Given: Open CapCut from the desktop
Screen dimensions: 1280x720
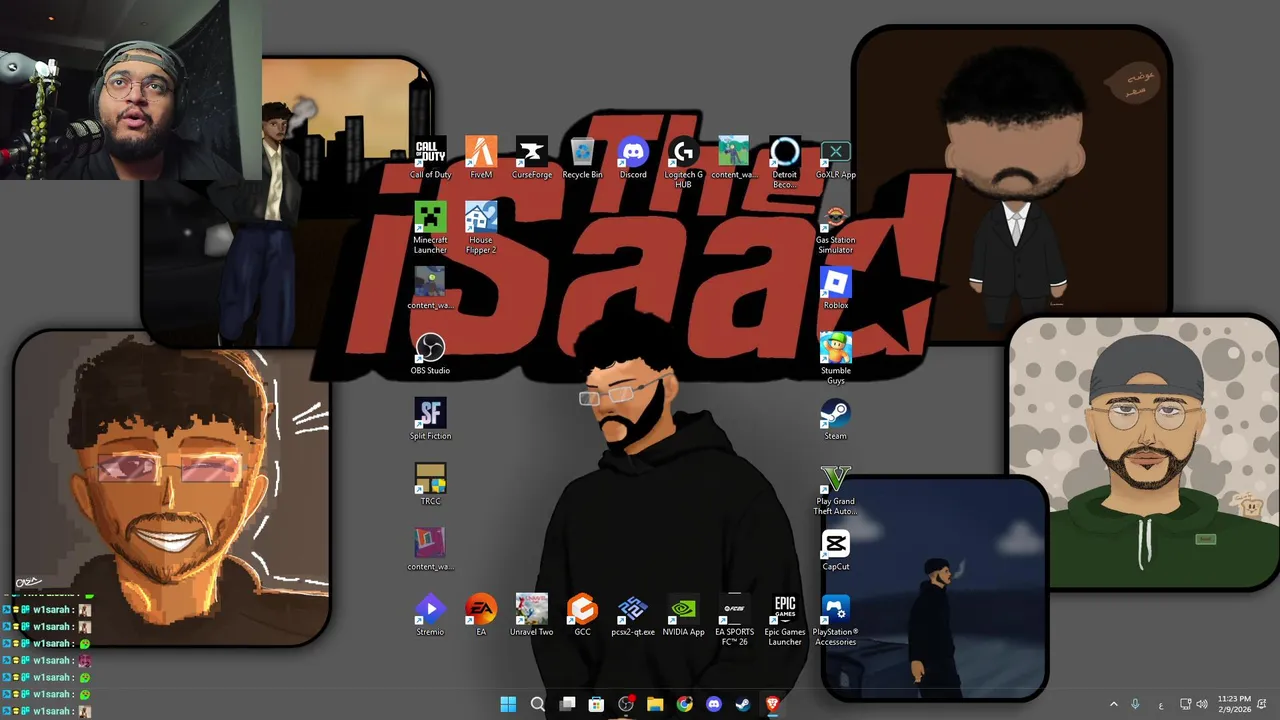Looking at the screenshot, I should click(835, 549).
